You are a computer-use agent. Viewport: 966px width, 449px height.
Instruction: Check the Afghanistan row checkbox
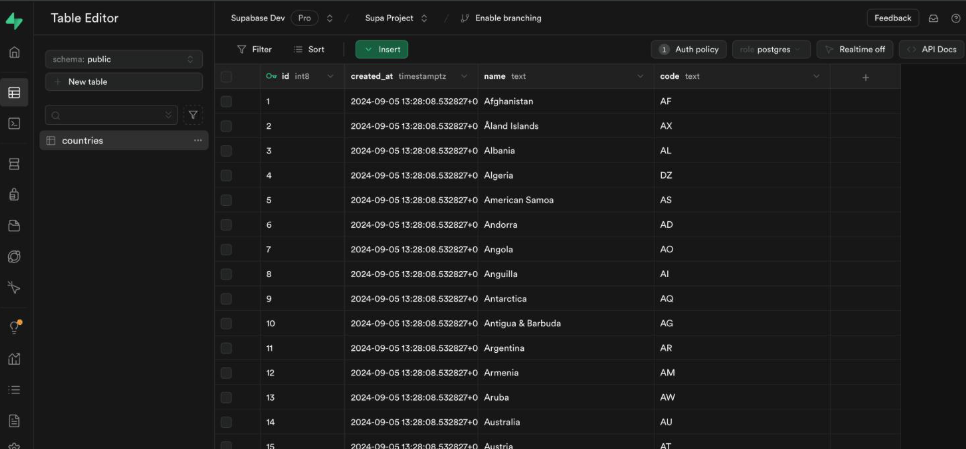tap(226, 101)
